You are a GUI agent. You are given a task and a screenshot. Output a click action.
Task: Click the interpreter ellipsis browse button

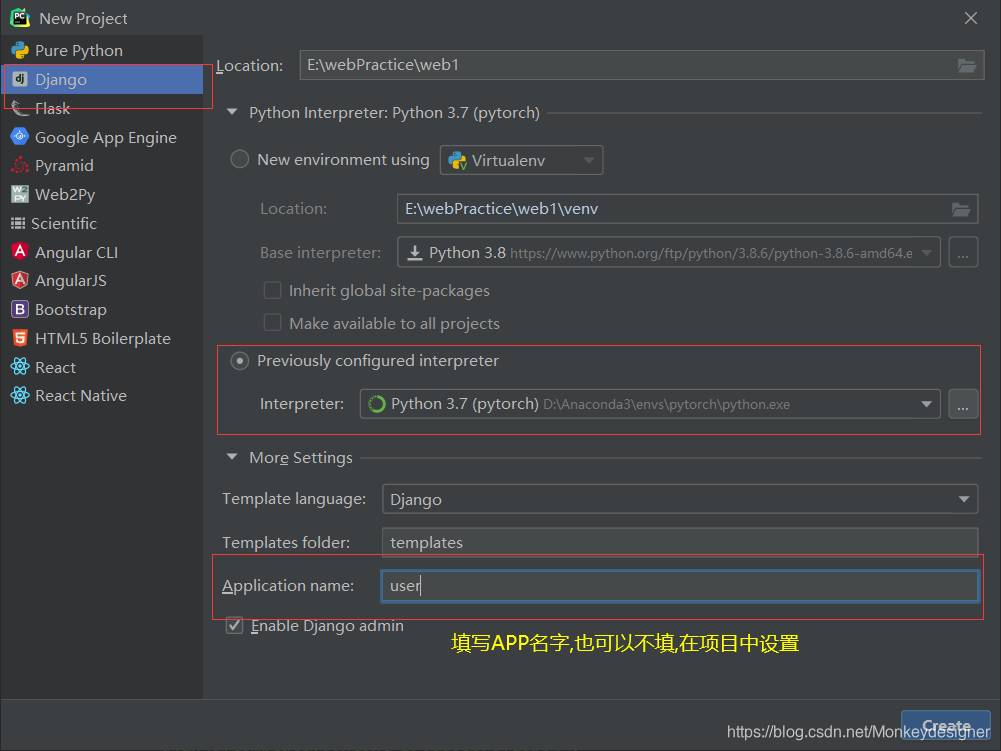[x=963, y=404]
